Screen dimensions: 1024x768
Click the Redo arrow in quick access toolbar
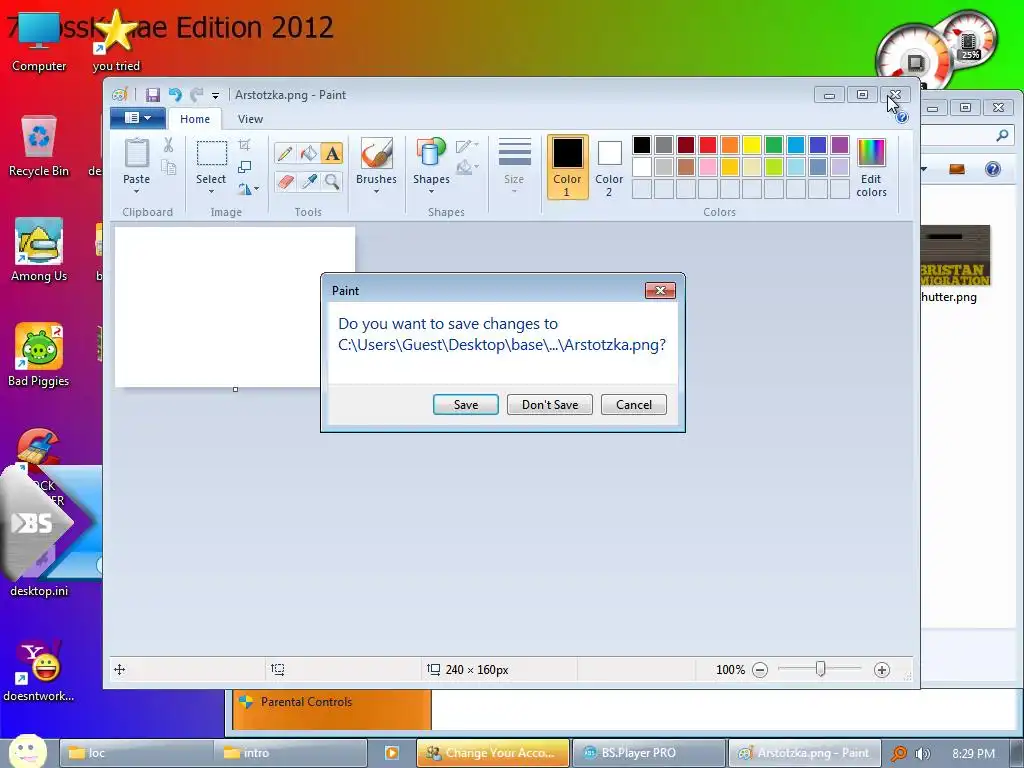tap(196, 95)
